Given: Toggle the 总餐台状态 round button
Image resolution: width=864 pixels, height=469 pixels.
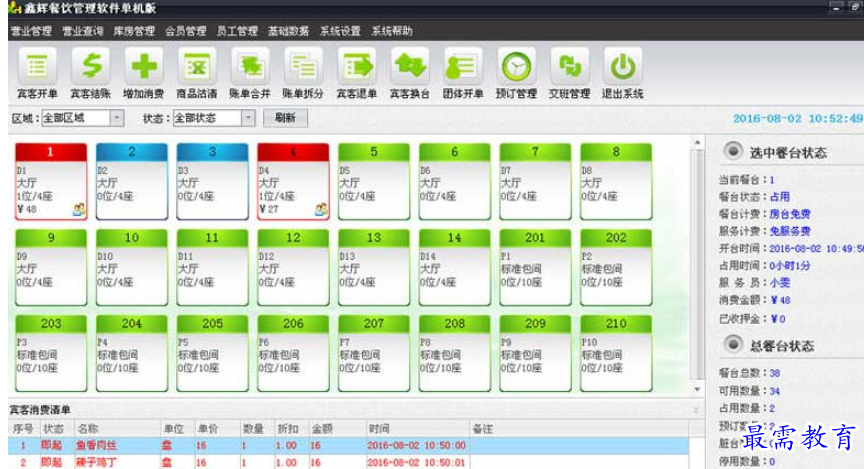Looking at the screenshot, I should (x=733, y=344).
